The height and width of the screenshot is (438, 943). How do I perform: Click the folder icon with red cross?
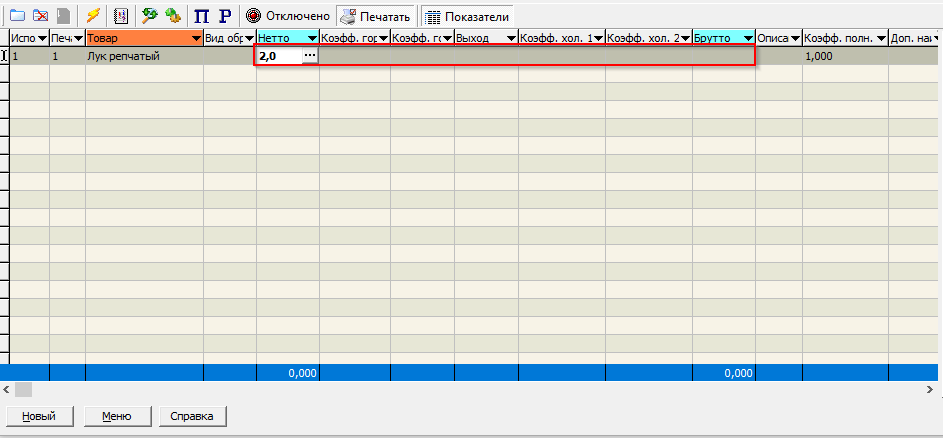(x=40, y=16)
